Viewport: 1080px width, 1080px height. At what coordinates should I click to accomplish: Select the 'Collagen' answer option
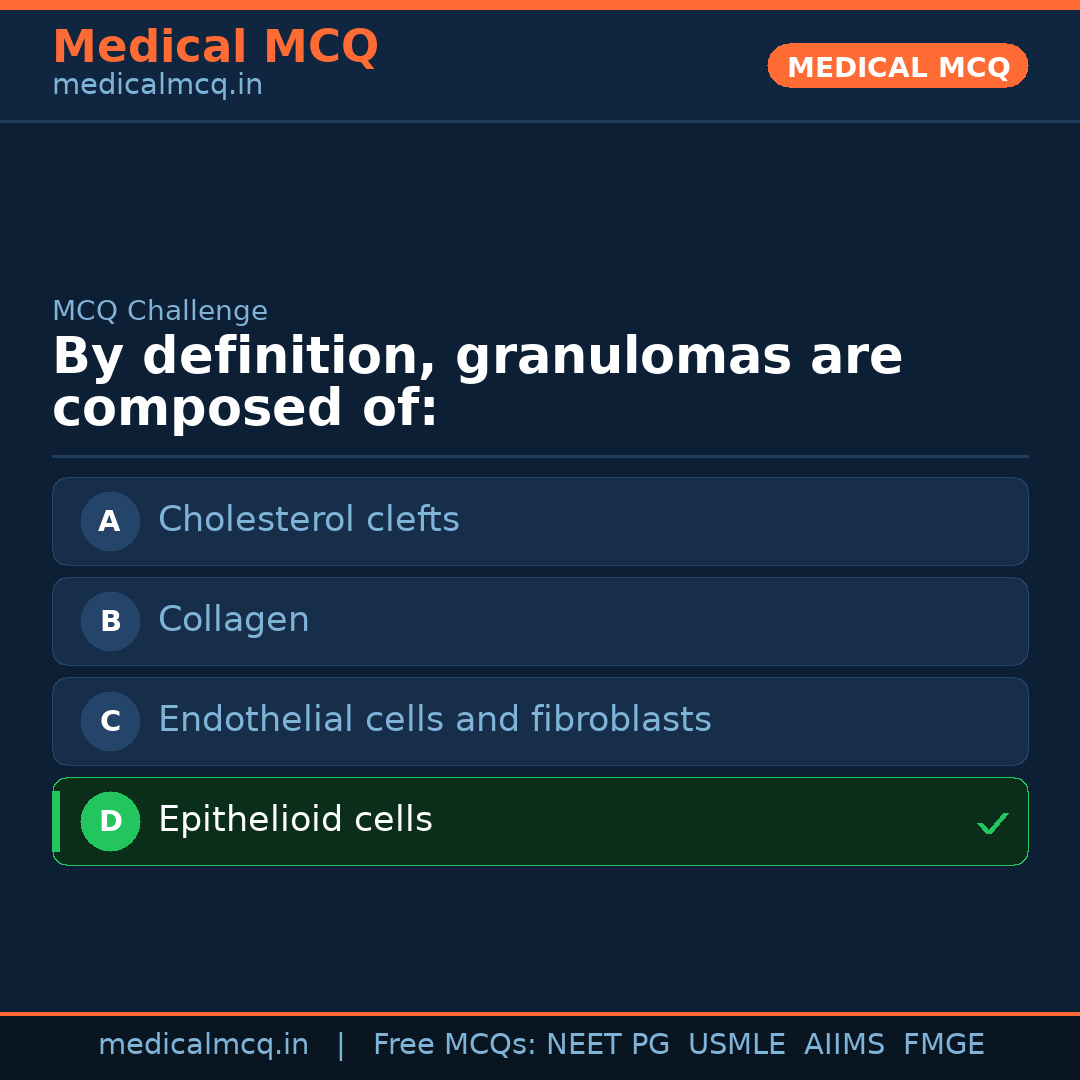pos(233,620)
